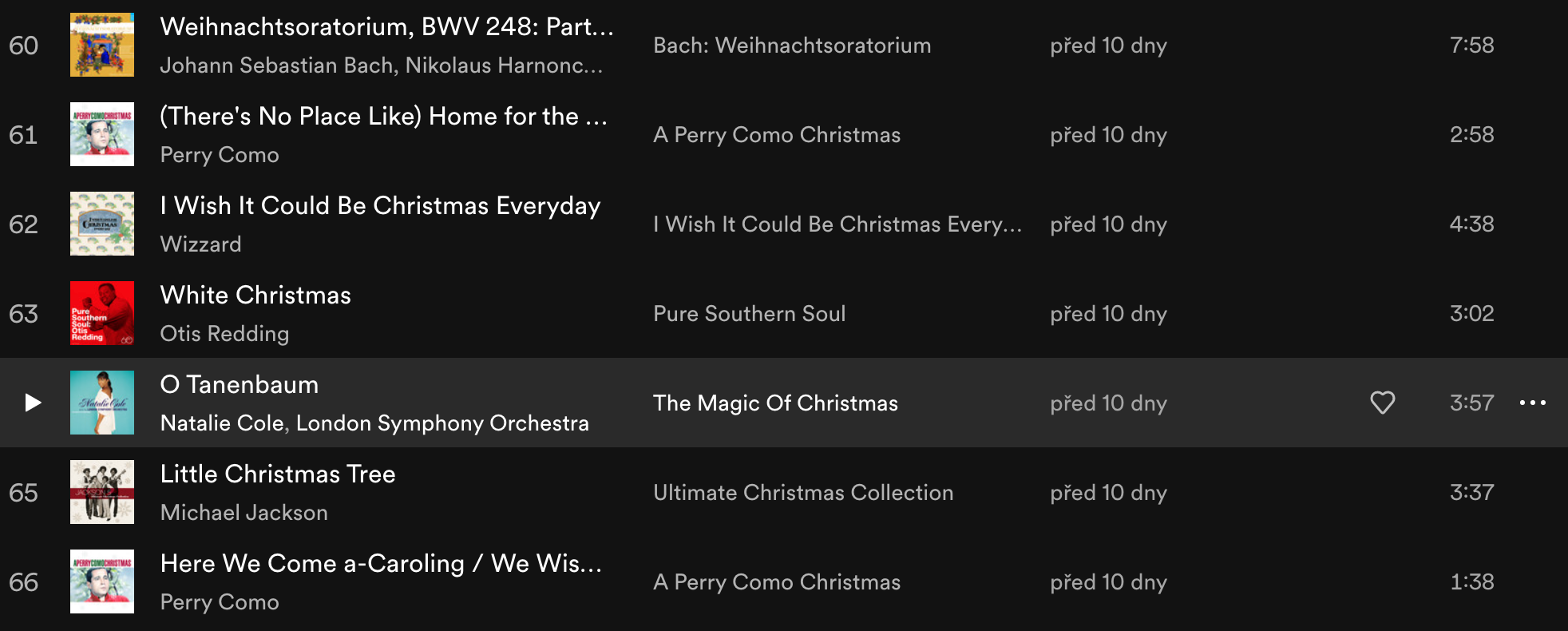Image resolution: width=1568 pixels, height=631 pixels.
Task: Open Weihnachtsoratorium album cover thumbnail
Action: [x=102, y=45]
